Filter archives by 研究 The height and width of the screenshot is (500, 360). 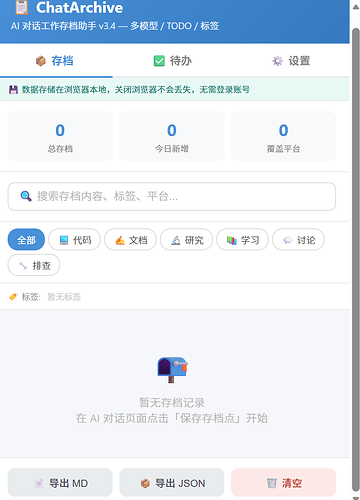pyautogui.click(x=186, y=240)
